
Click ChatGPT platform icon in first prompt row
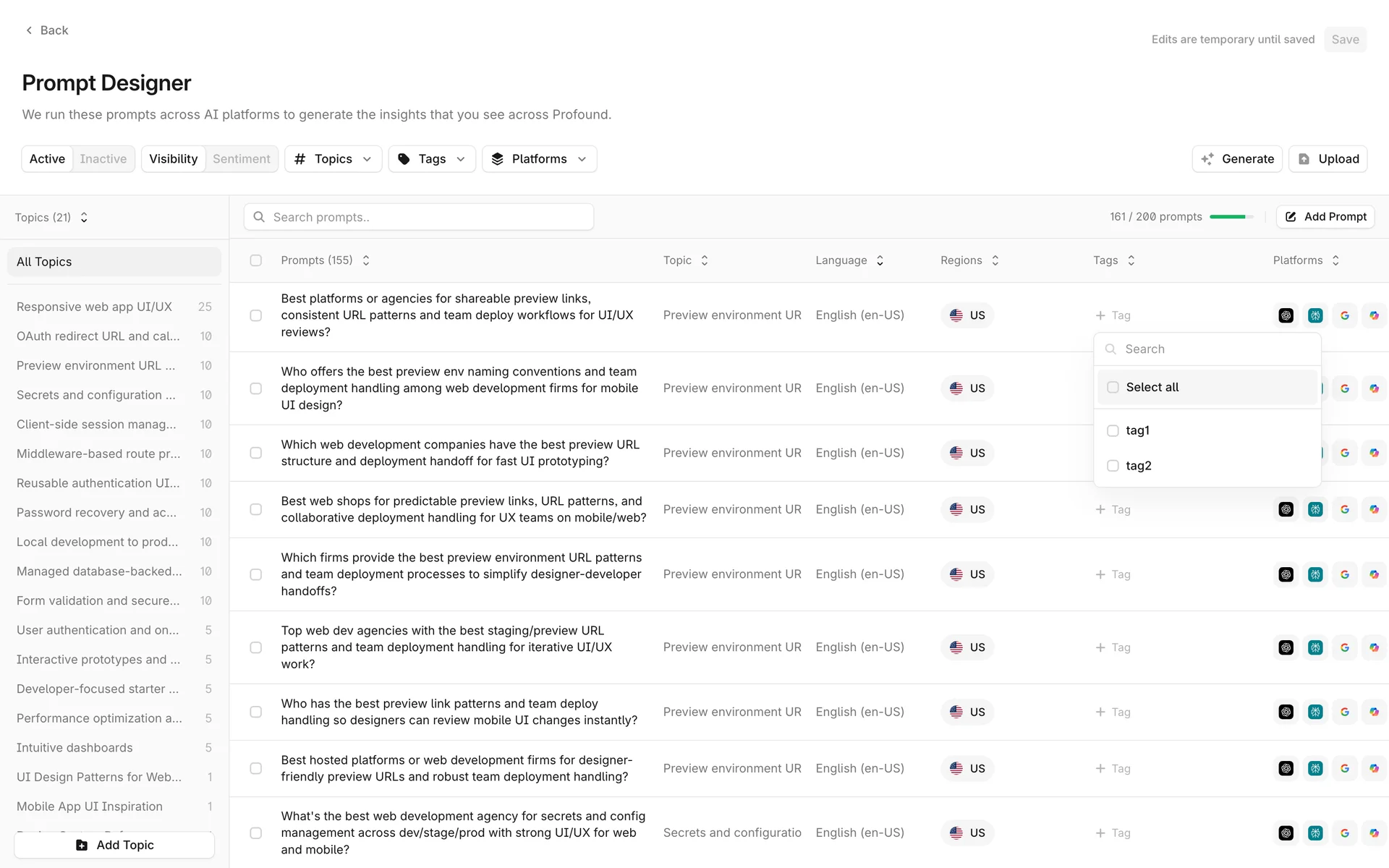coord(1286,315)
